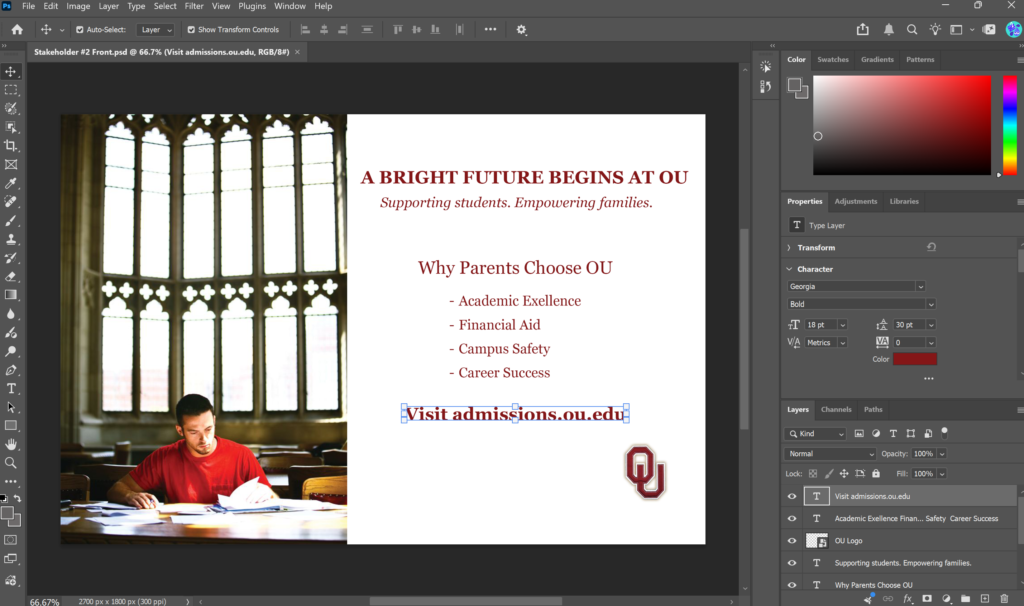The image size is (1024, 606).
Task: Toggle lock transparent pixels
Action: 813,473
